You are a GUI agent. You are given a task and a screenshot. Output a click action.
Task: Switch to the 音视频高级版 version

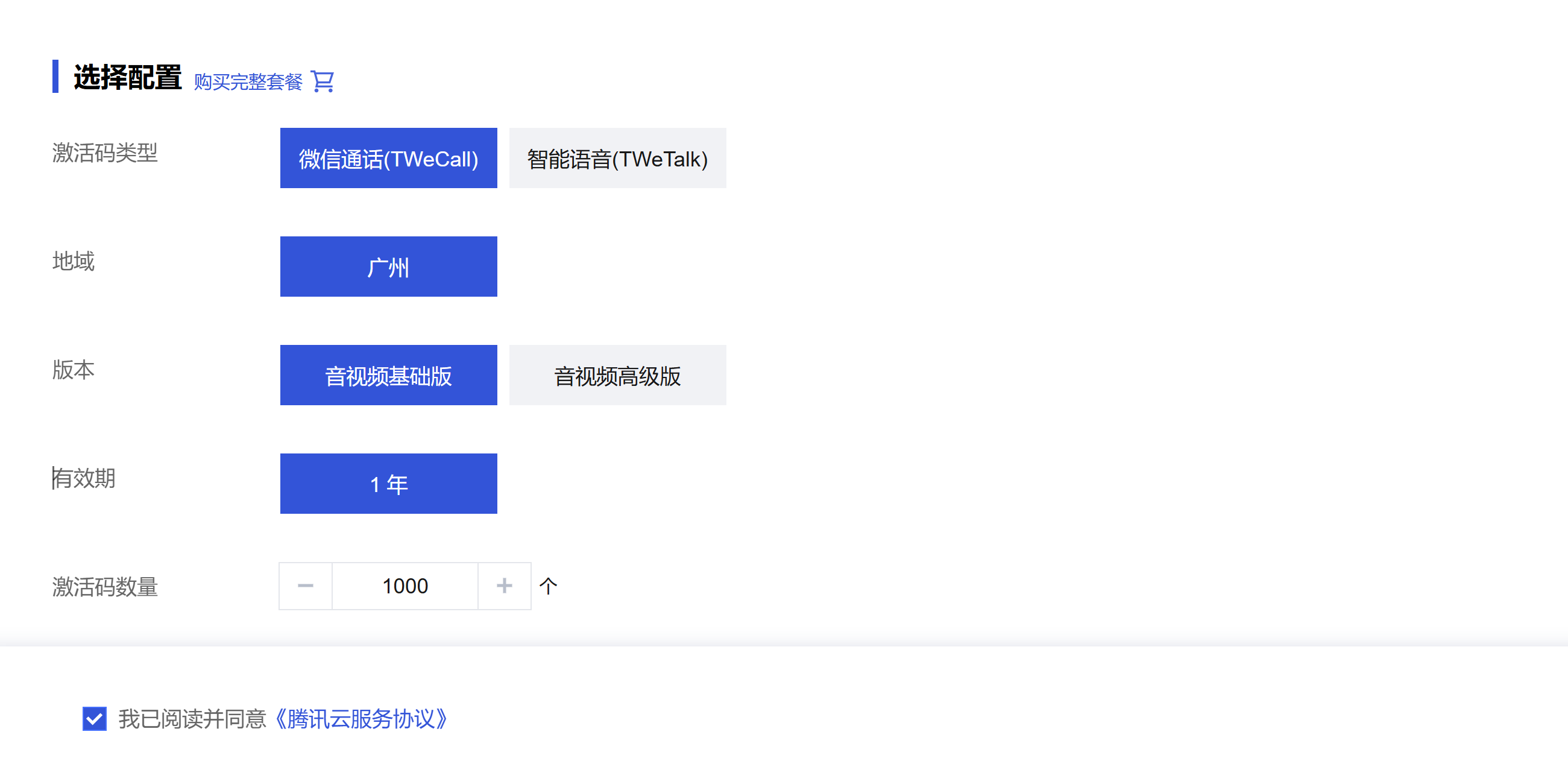pyautogui.click(x=617, y=375)
